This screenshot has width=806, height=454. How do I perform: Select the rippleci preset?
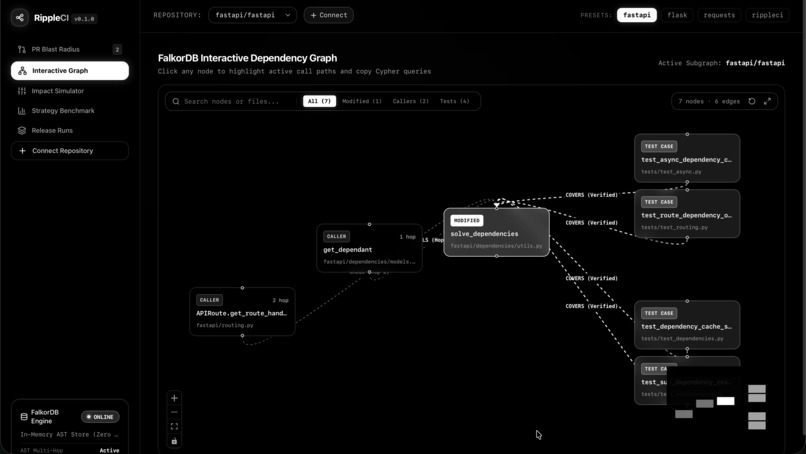tap(767, 15)
